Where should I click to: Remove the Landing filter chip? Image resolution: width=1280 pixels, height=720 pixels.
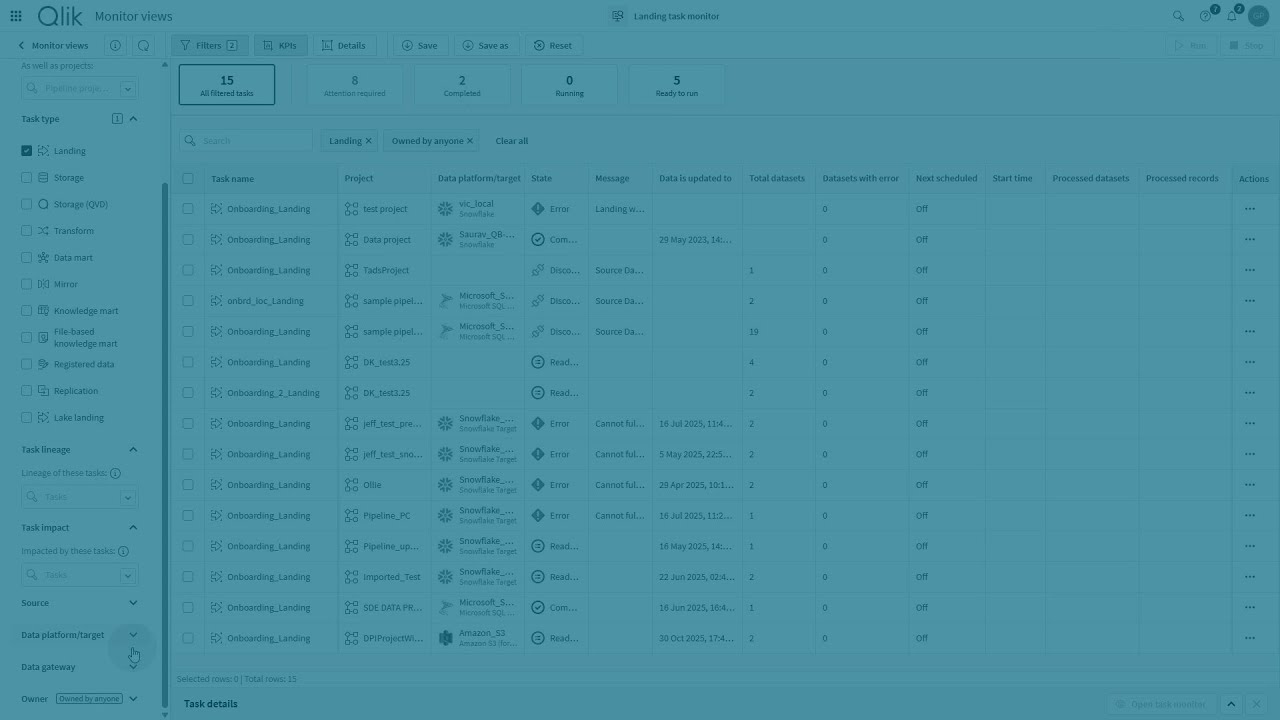point(368,141)
